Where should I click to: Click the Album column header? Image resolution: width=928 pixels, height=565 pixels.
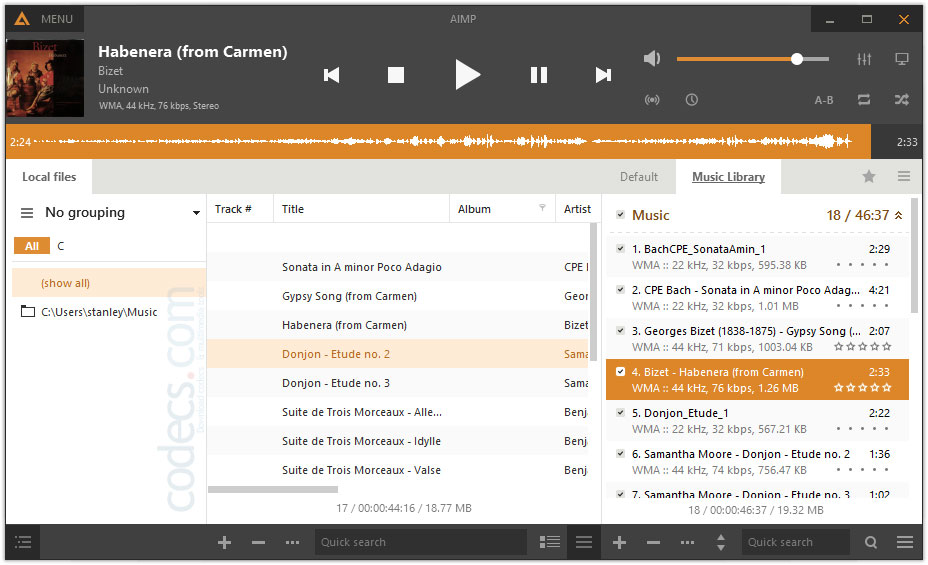click(502, 209)
